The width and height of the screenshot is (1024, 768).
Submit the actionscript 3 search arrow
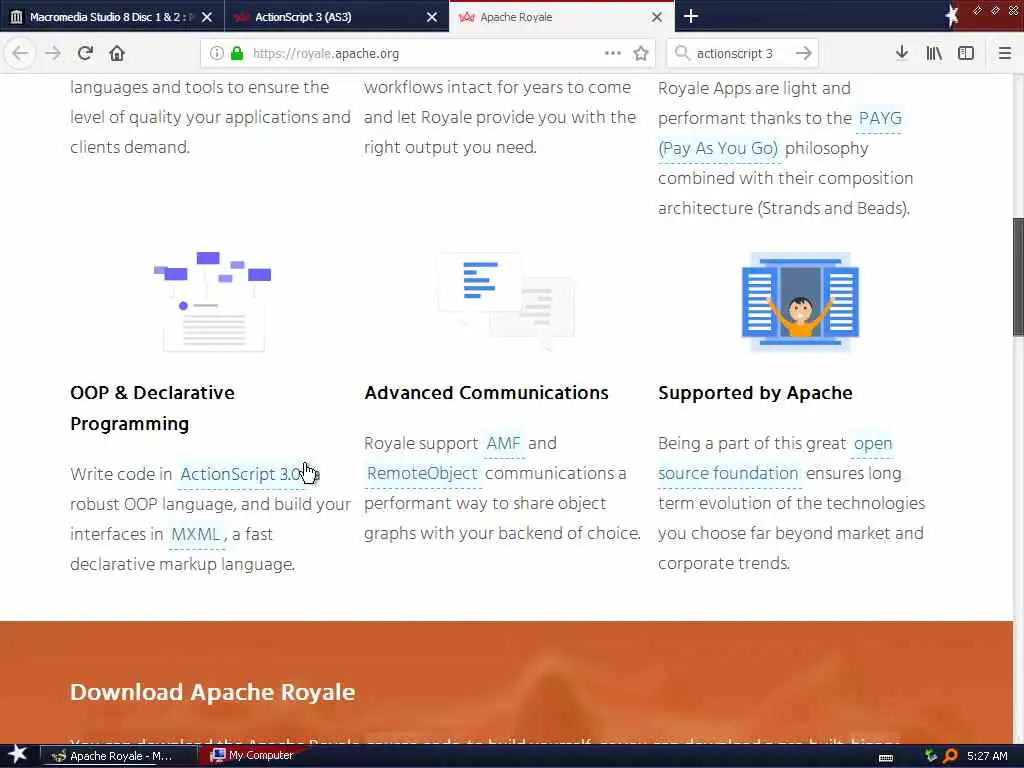click(x=804, y=54)
